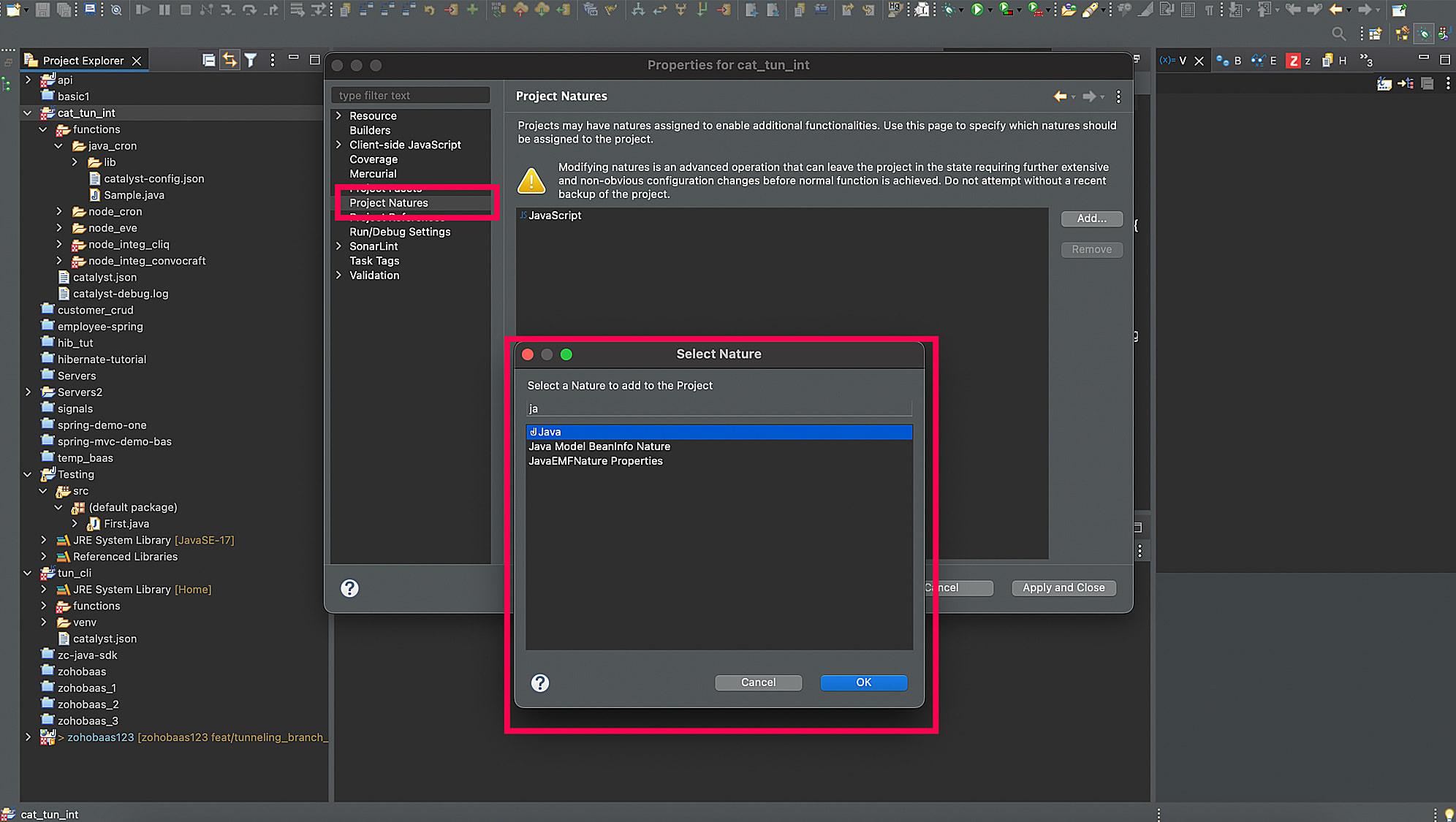Viewport: 1456px width, 822px height.
Task: Expand the Resource properties section
Action: (339, 116)
